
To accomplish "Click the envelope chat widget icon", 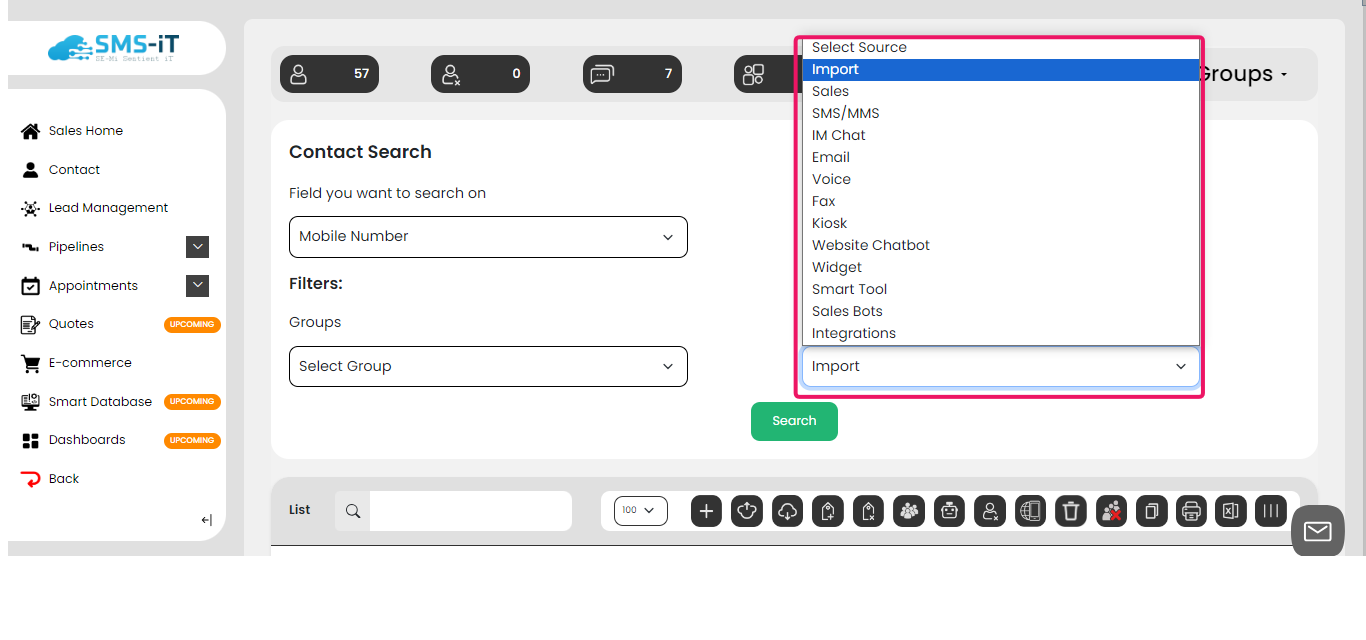I will pos(1317,530).
